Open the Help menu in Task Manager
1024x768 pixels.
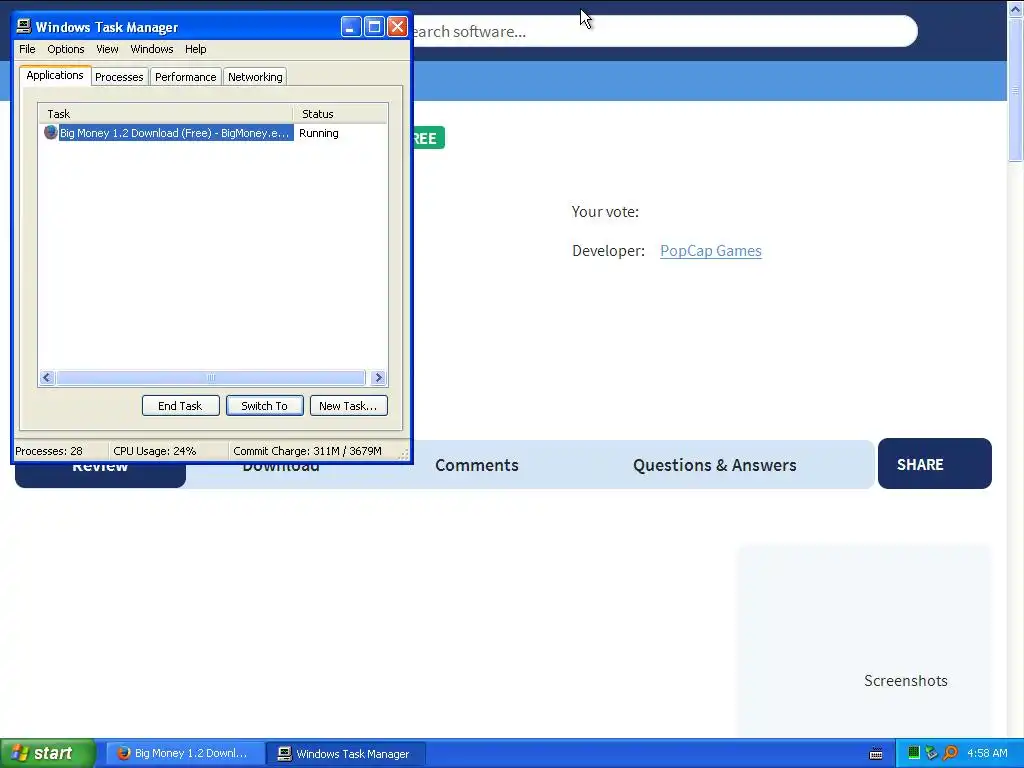[195, 49]
